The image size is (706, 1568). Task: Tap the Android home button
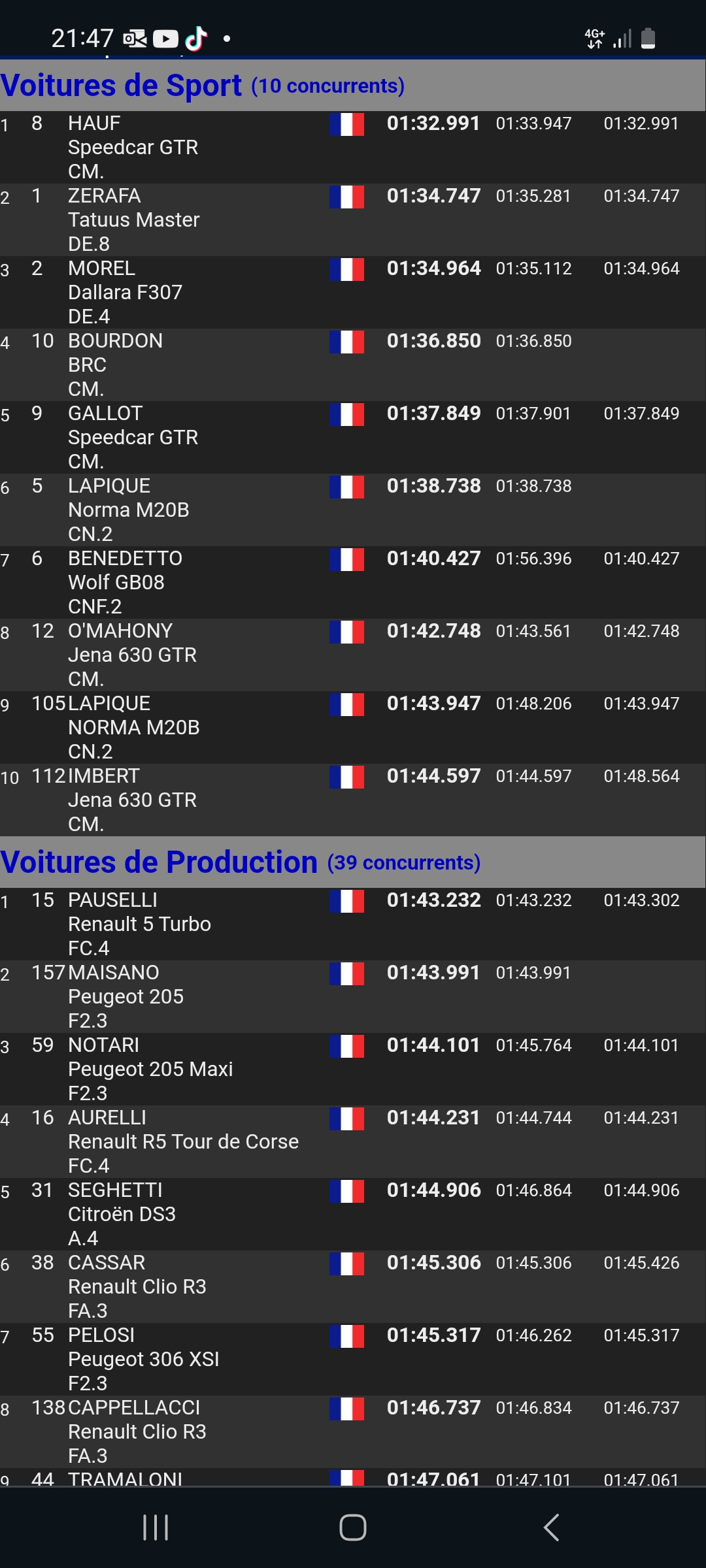[353, 1527]
